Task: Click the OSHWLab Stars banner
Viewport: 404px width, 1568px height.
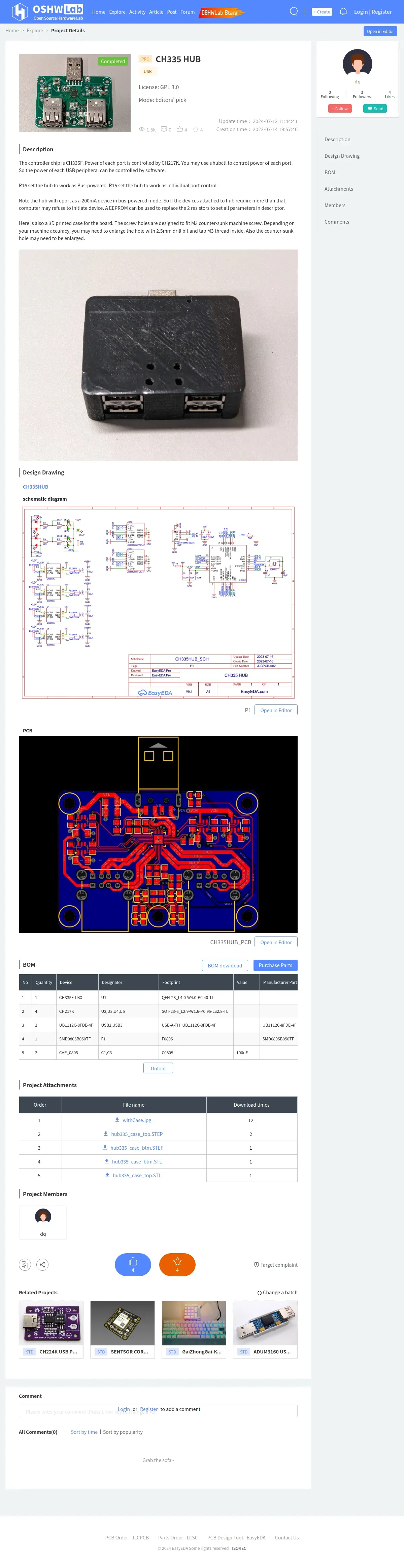Action: 221,12
